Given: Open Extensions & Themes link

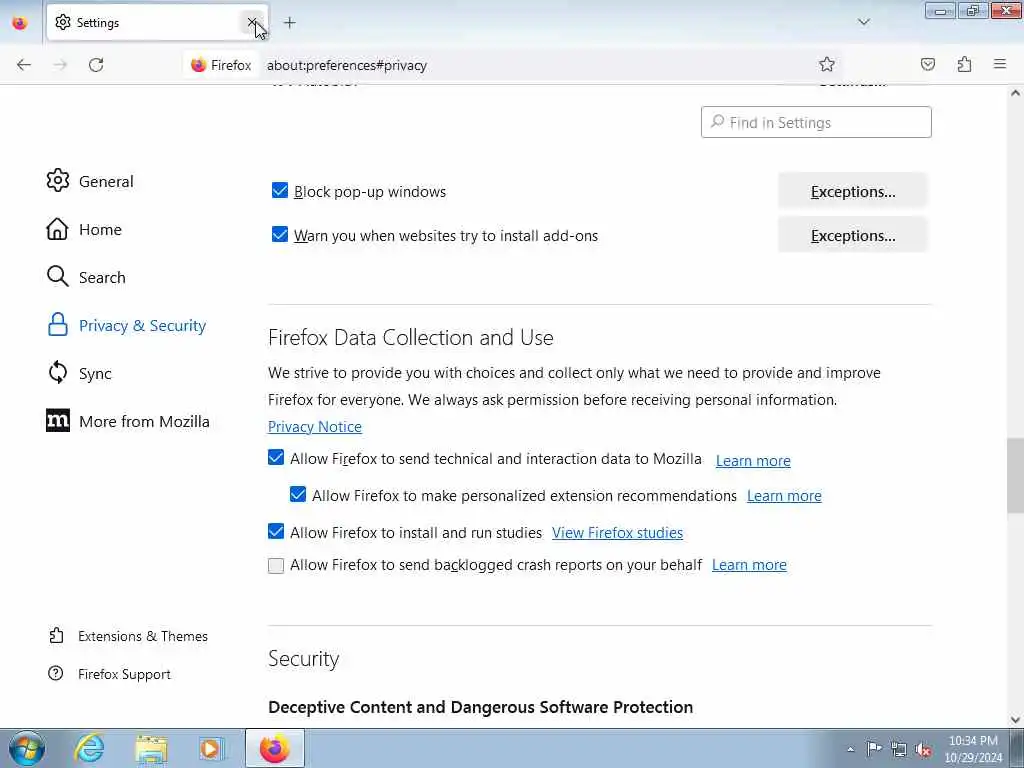Looking at the screenshot, I should (x=128, y=636).
